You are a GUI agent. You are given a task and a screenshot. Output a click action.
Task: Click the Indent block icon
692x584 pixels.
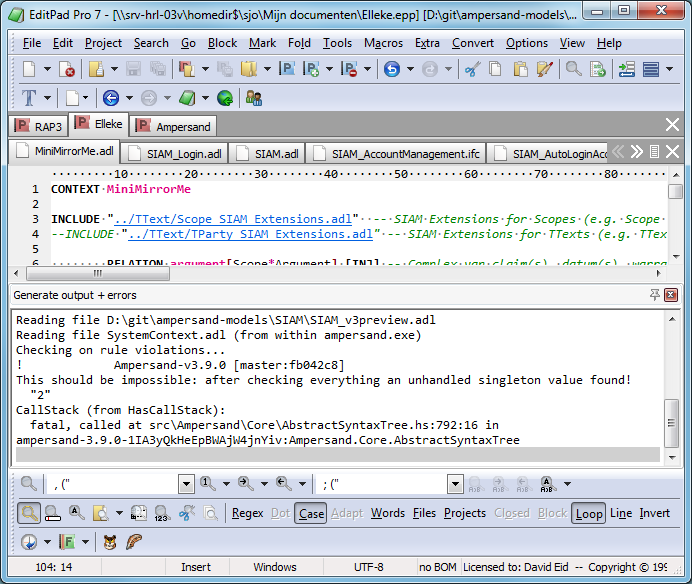(x=627, y=69)
